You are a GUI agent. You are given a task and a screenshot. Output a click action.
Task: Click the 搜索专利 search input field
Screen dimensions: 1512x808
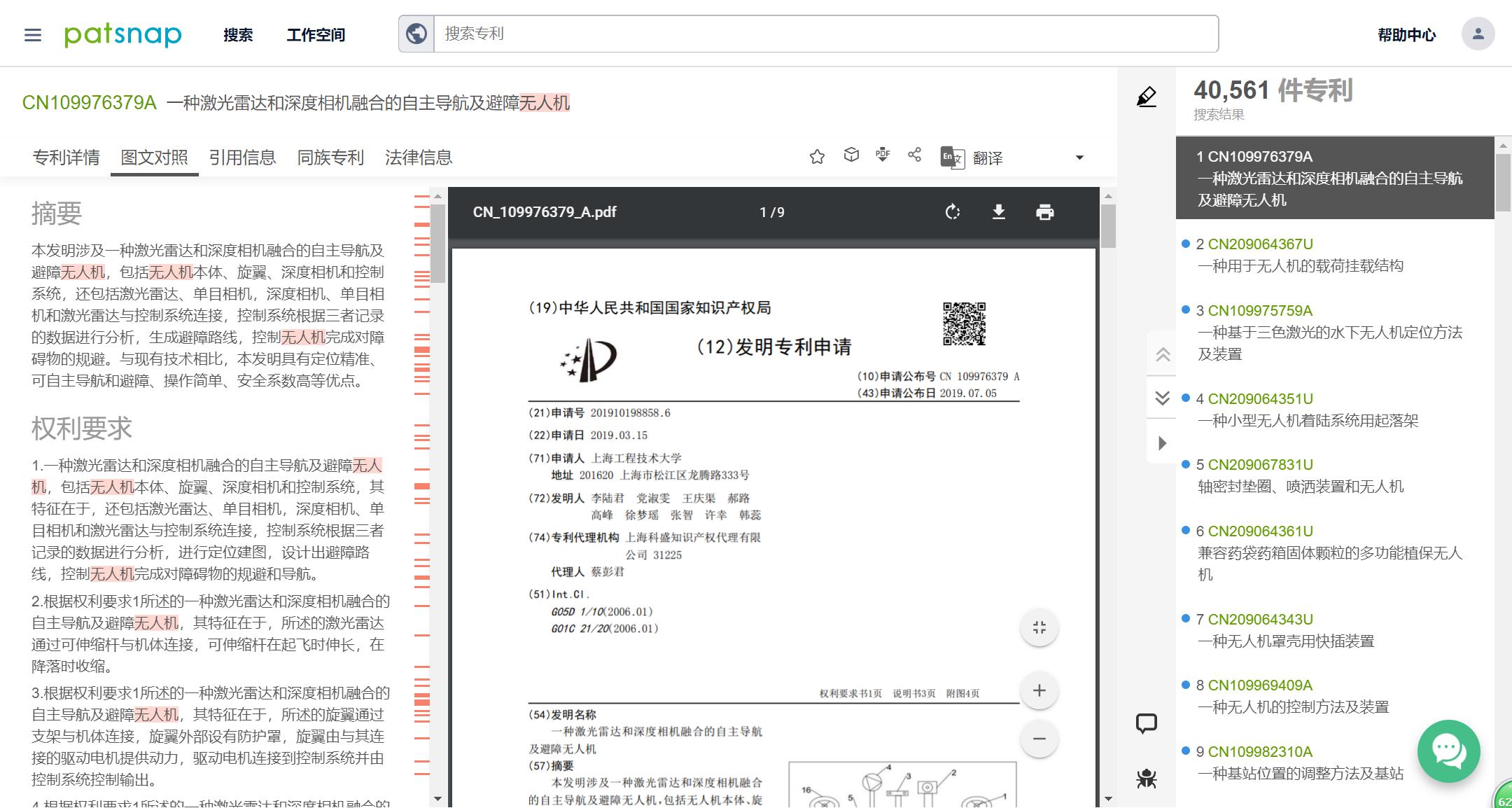[x=825, y=34]
